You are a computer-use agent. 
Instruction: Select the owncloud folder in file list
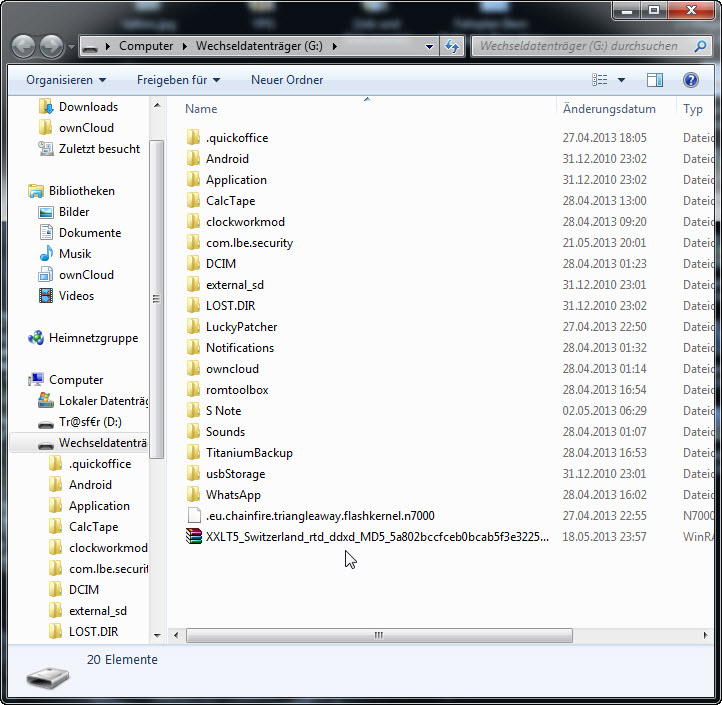pyautogui.click(x=232, y=369)
